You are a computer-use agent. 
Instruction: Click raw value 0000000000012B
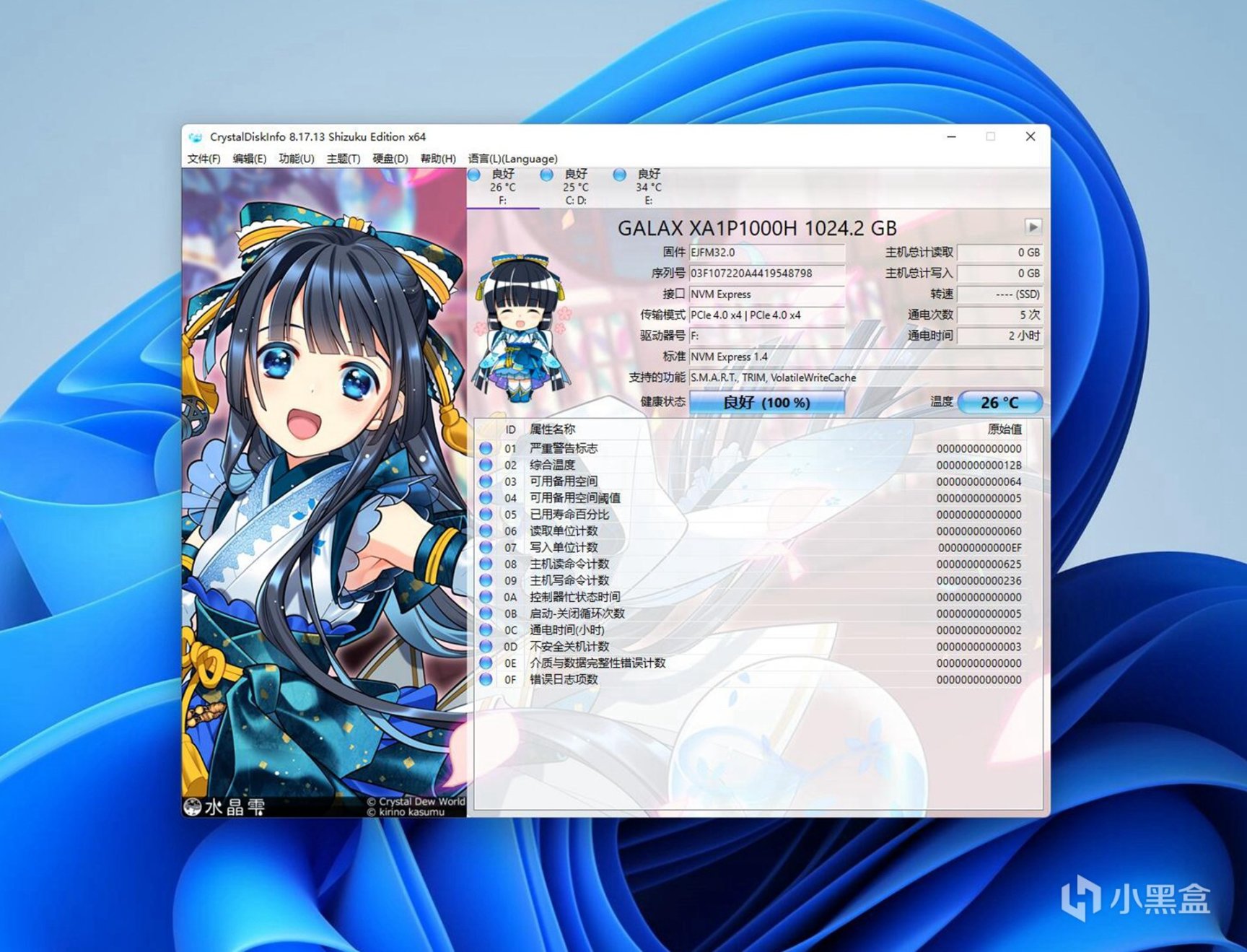click(x=979, y=466)
